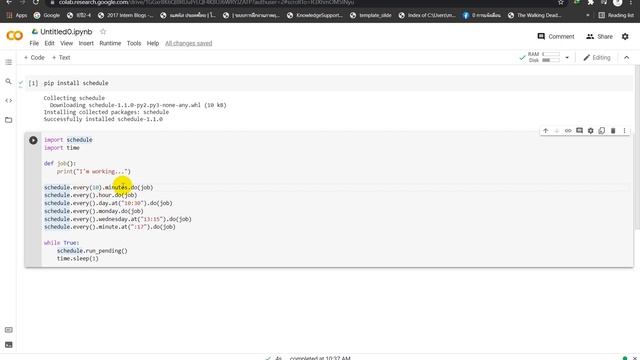
Task: Open the File menu
Action: (34, 43)
